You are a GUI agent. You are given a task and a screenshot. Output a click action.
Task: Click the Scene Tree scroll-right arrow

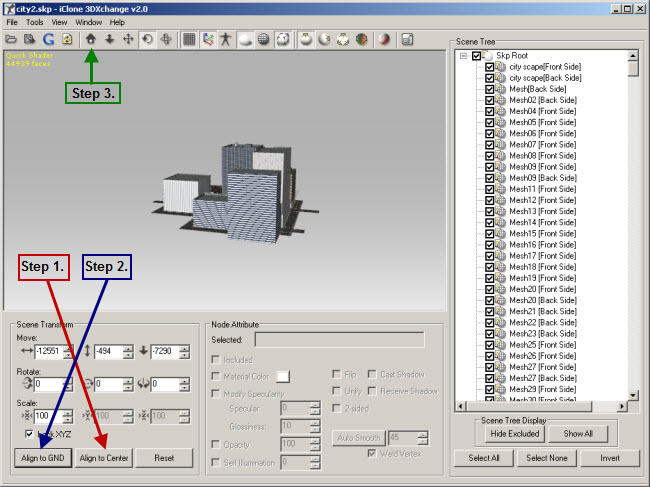621,407
